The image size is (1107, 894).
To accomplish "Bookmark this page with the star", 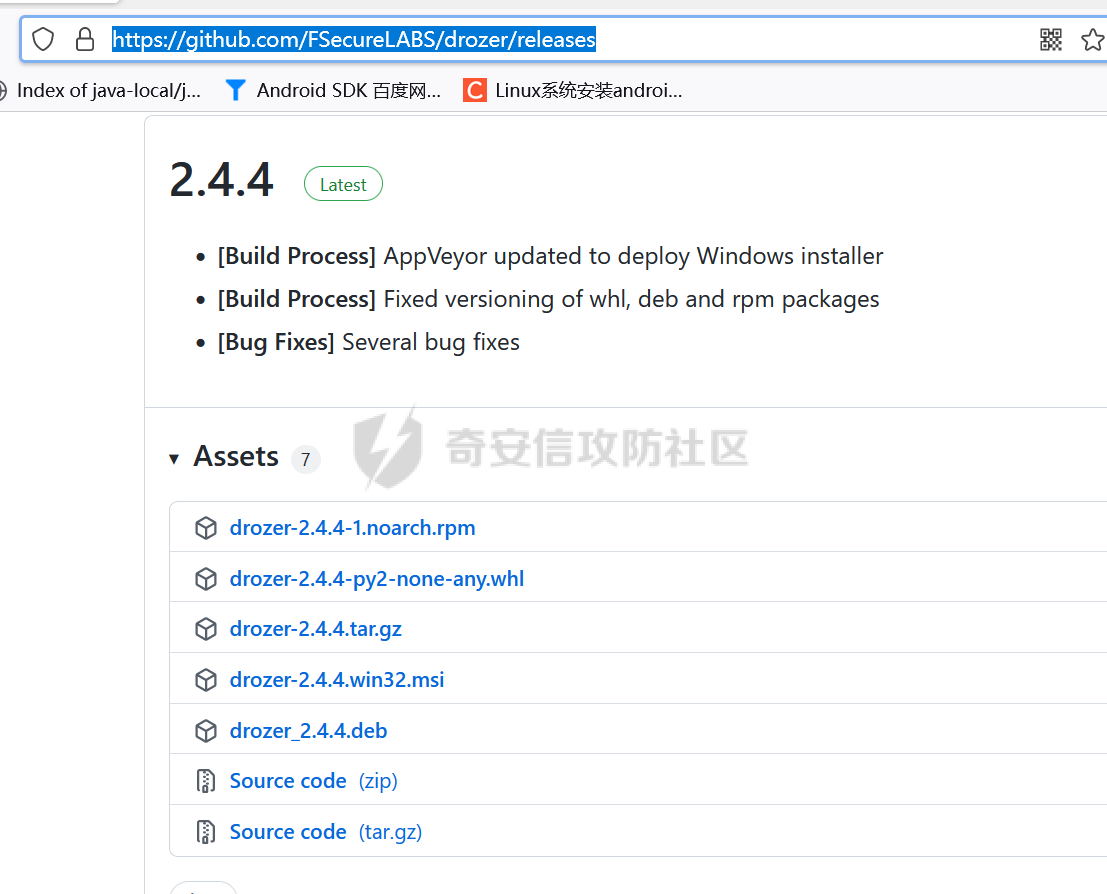I will click(1092, 40).
